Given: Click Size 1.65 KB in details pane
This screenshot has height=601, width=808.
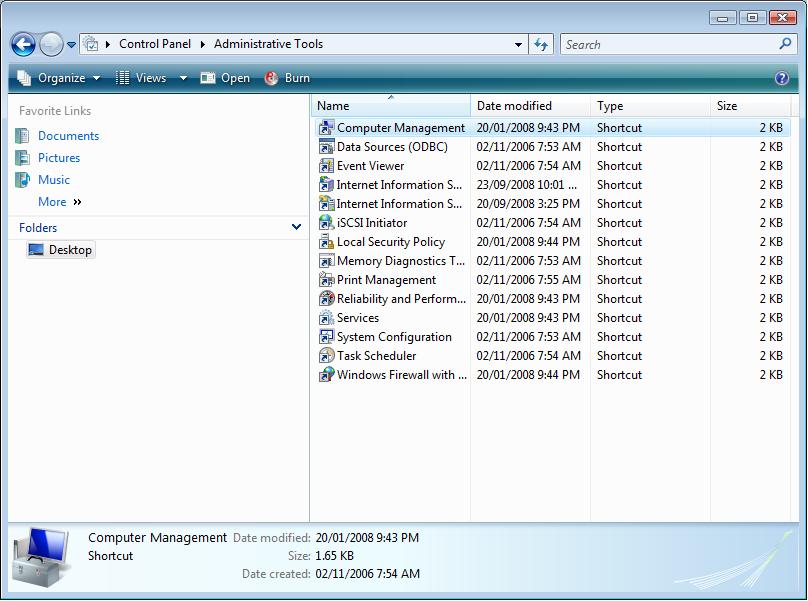Looking at the screenshot, I should pyautogui.click(x=334, y=556).
